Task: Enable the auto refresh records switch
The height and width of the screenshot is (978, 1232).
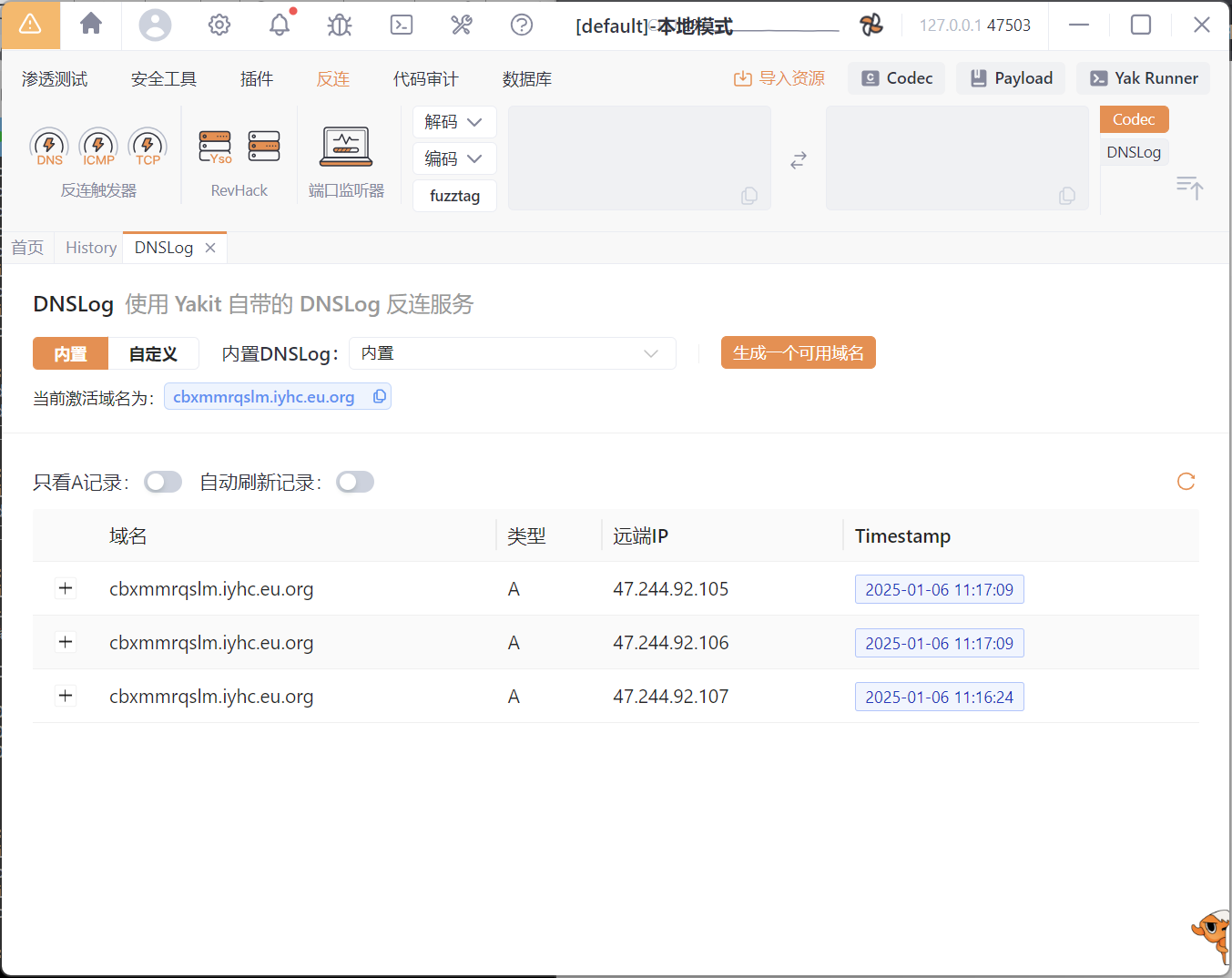Action: coord(355,482)
